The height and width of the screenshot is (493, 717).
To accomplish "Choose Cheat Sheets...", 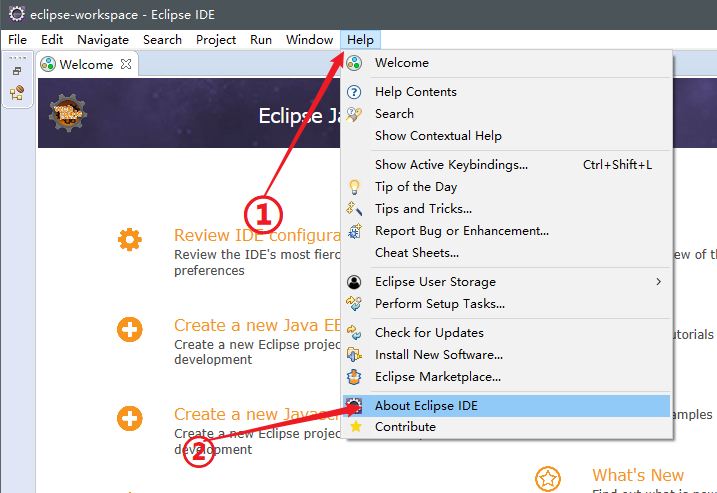I will click(x=507, y=252).
